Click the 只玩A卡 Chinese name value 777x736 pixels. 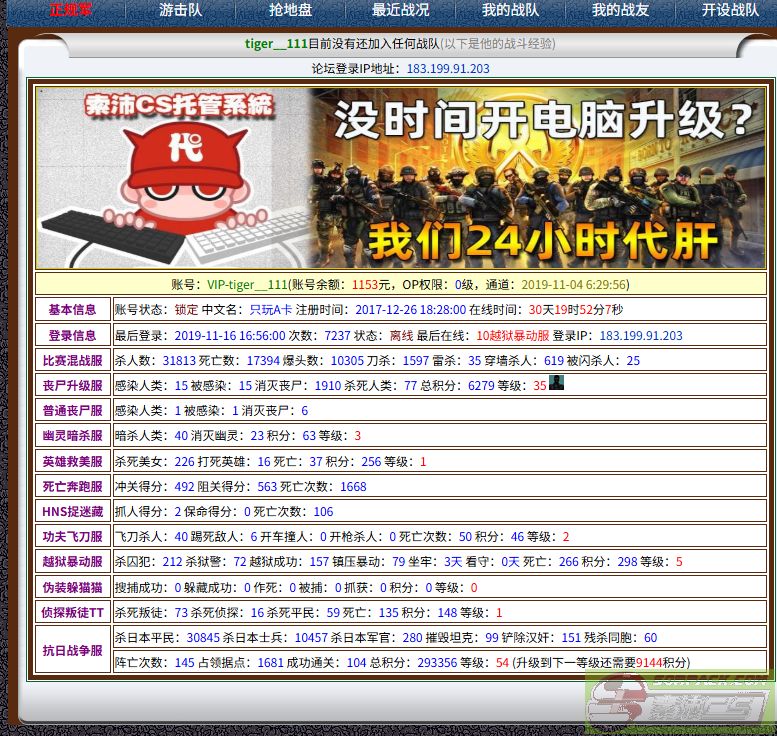click(271, 310)
